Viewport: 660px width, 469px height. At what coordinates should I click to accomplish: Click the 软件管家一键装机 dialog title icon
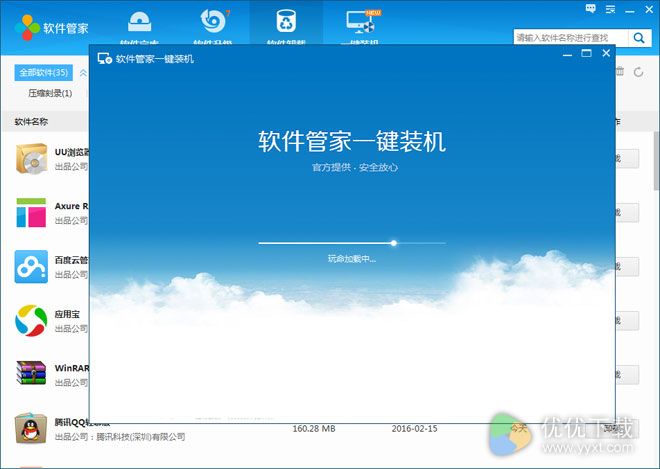(x=104, y=59)
